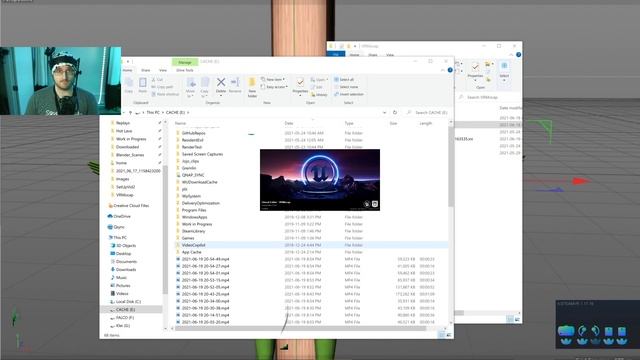Screen dimensions: 640x360
Task: Click the chevron after CACHE (E:) in breadcrumb
Action: pyautogui.click(x=188, y=113)
